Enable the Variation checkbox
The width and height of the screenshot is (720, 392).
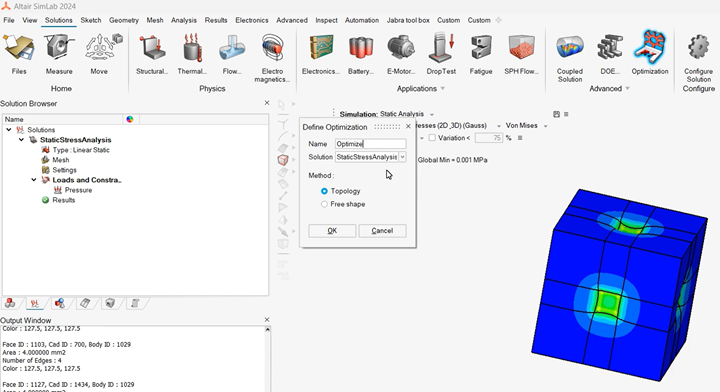432,138
